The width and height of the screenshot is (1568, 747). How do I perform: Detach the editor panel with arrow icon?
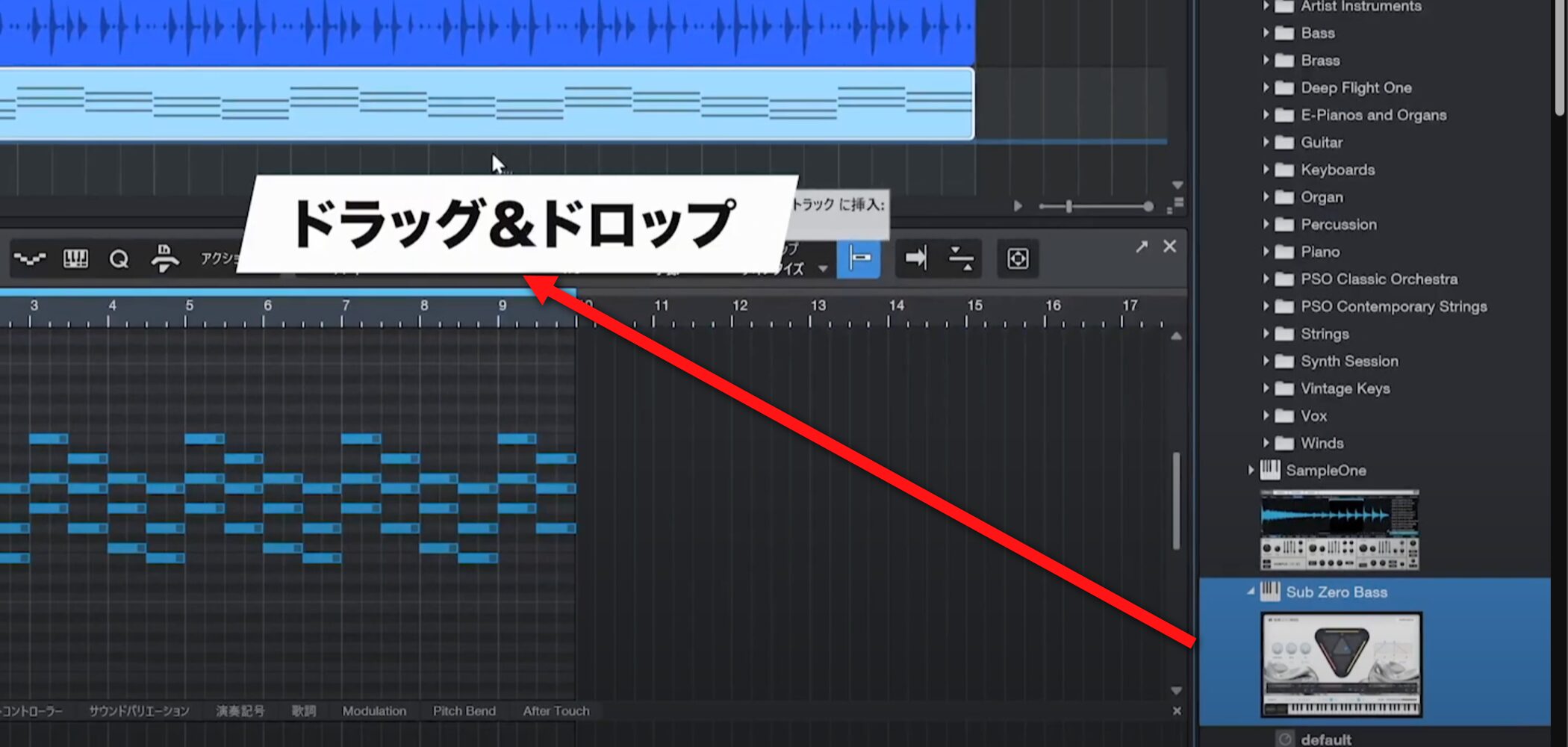point(1142,247)
